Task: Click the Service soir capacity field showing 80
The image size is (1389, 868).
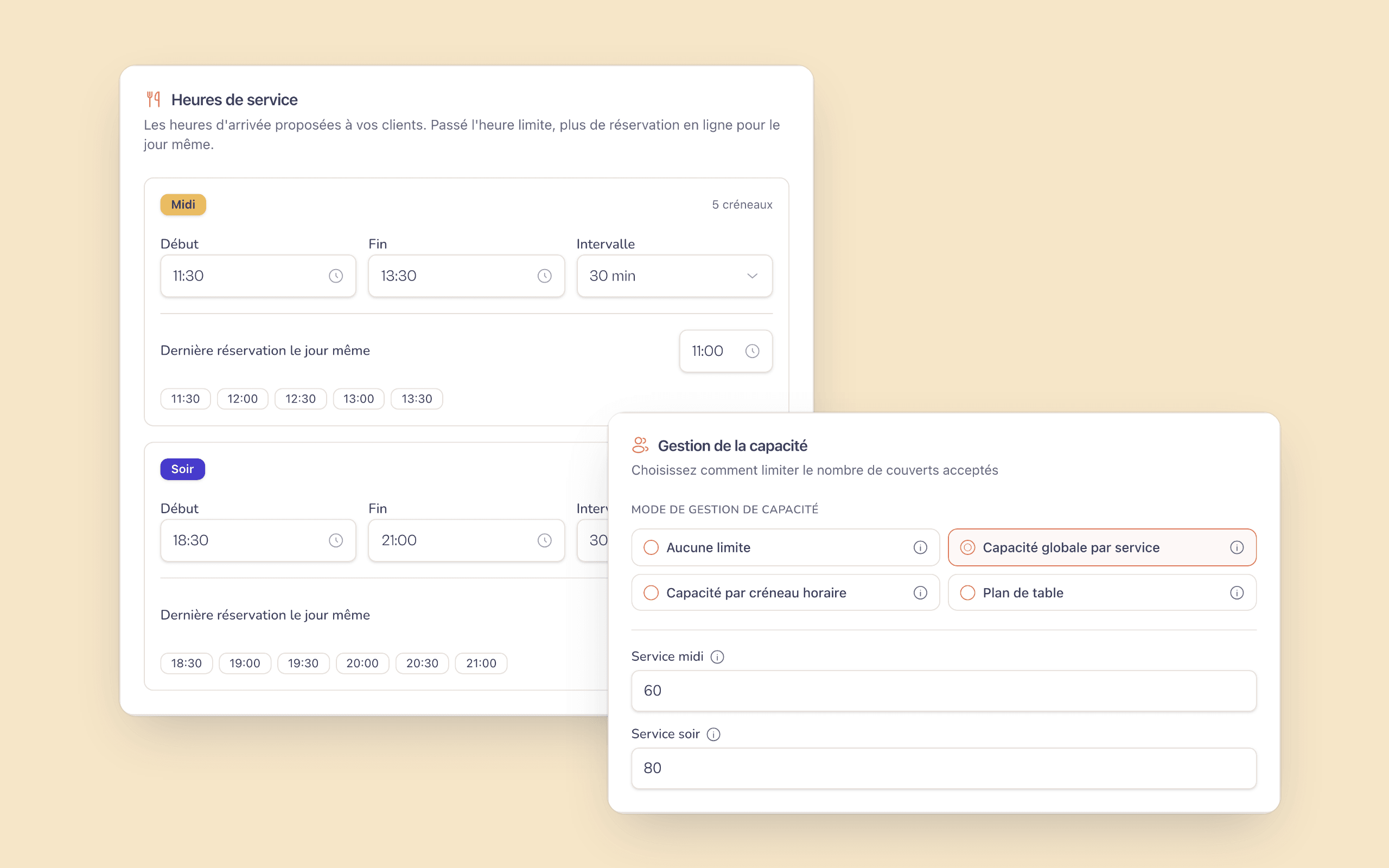Action: tap(944, 768)
